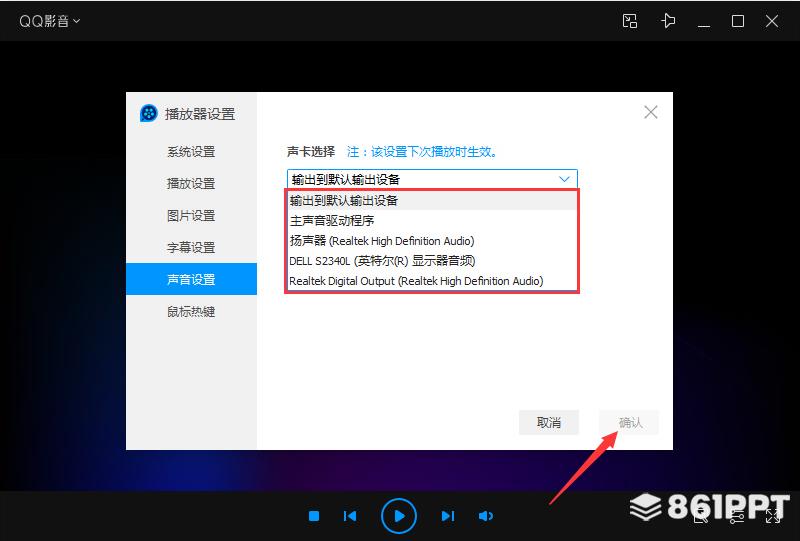Go to the 图片设置 tab
The height and width of the screenshot is (541, 800).
click(x=191, y=215)
